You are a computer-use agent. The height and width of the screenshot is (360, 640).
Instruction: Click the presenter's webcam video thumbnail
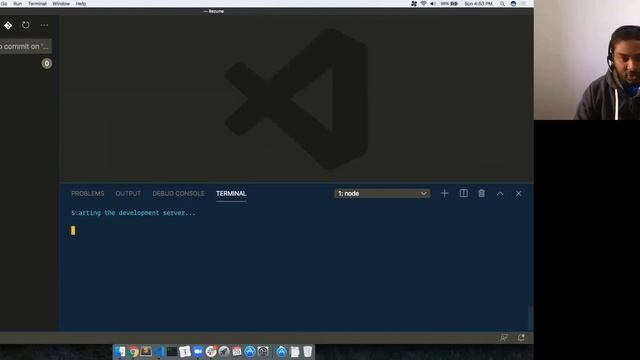click(x=587, y=60)
